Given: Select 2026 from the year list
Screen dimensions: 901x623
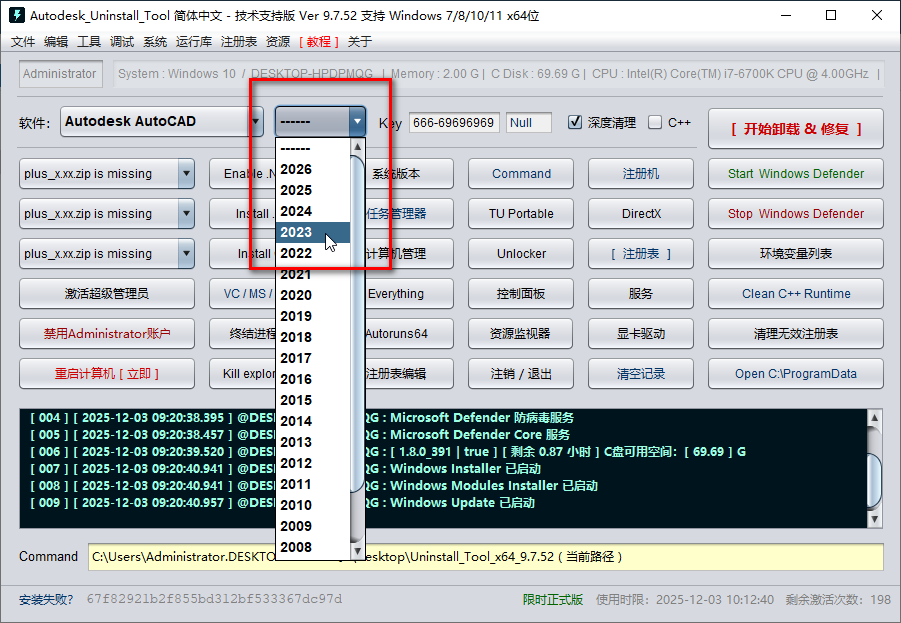Looking at the screenshot, I should (x=312, y=170).
